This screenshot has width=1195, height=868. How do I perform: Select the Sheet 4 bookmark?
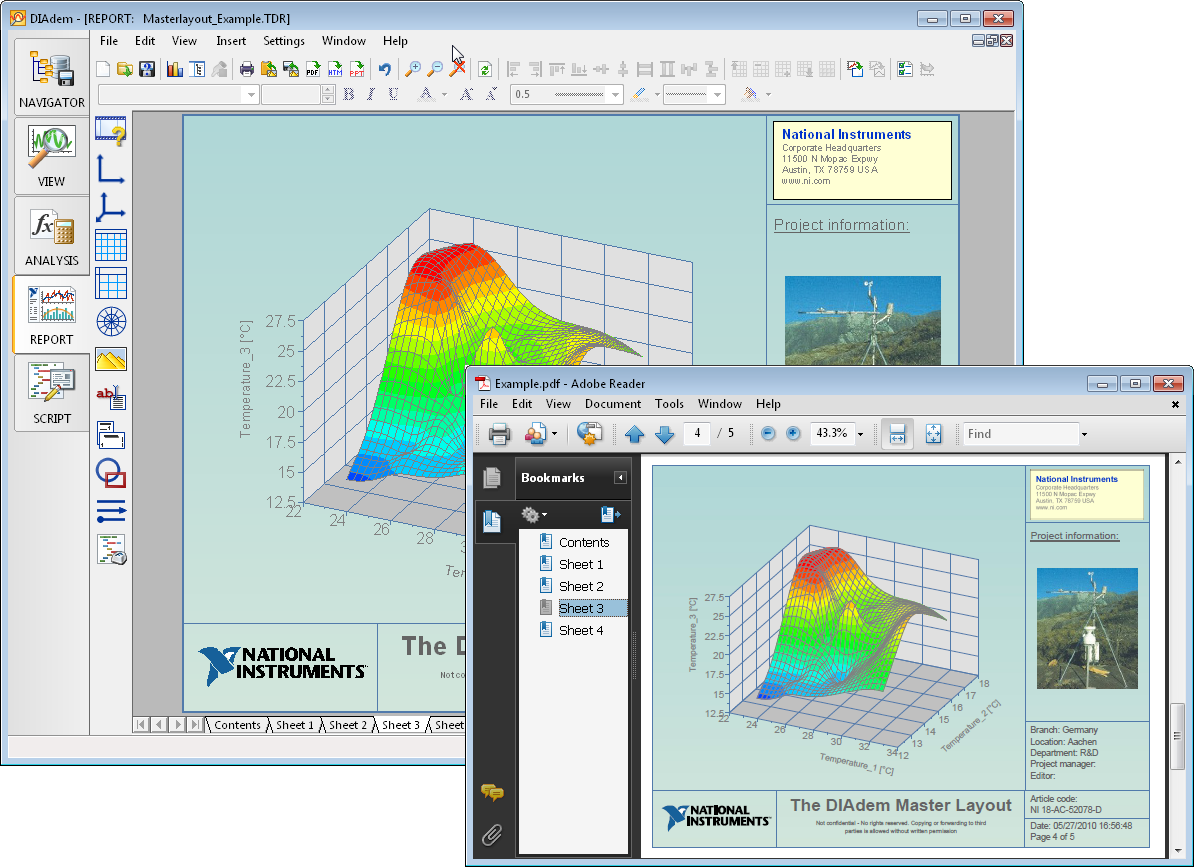[x=581, y=630]
